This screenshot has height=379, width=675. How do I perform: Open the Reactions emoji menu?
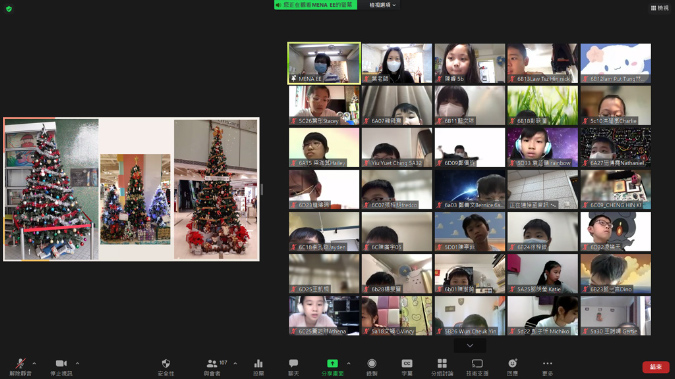(x=512, y=367)
